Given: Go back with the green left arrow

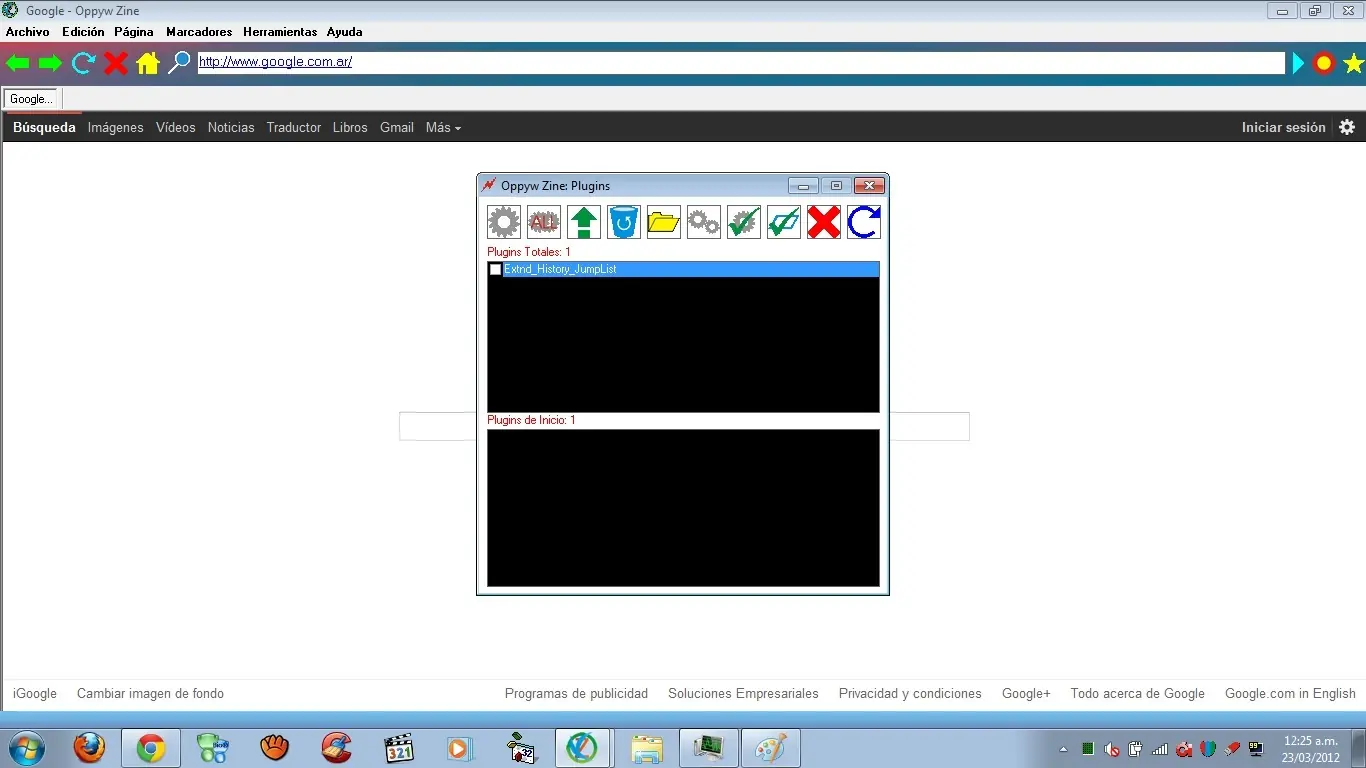Looking at the screenshot, I should (x=18, y=64).
